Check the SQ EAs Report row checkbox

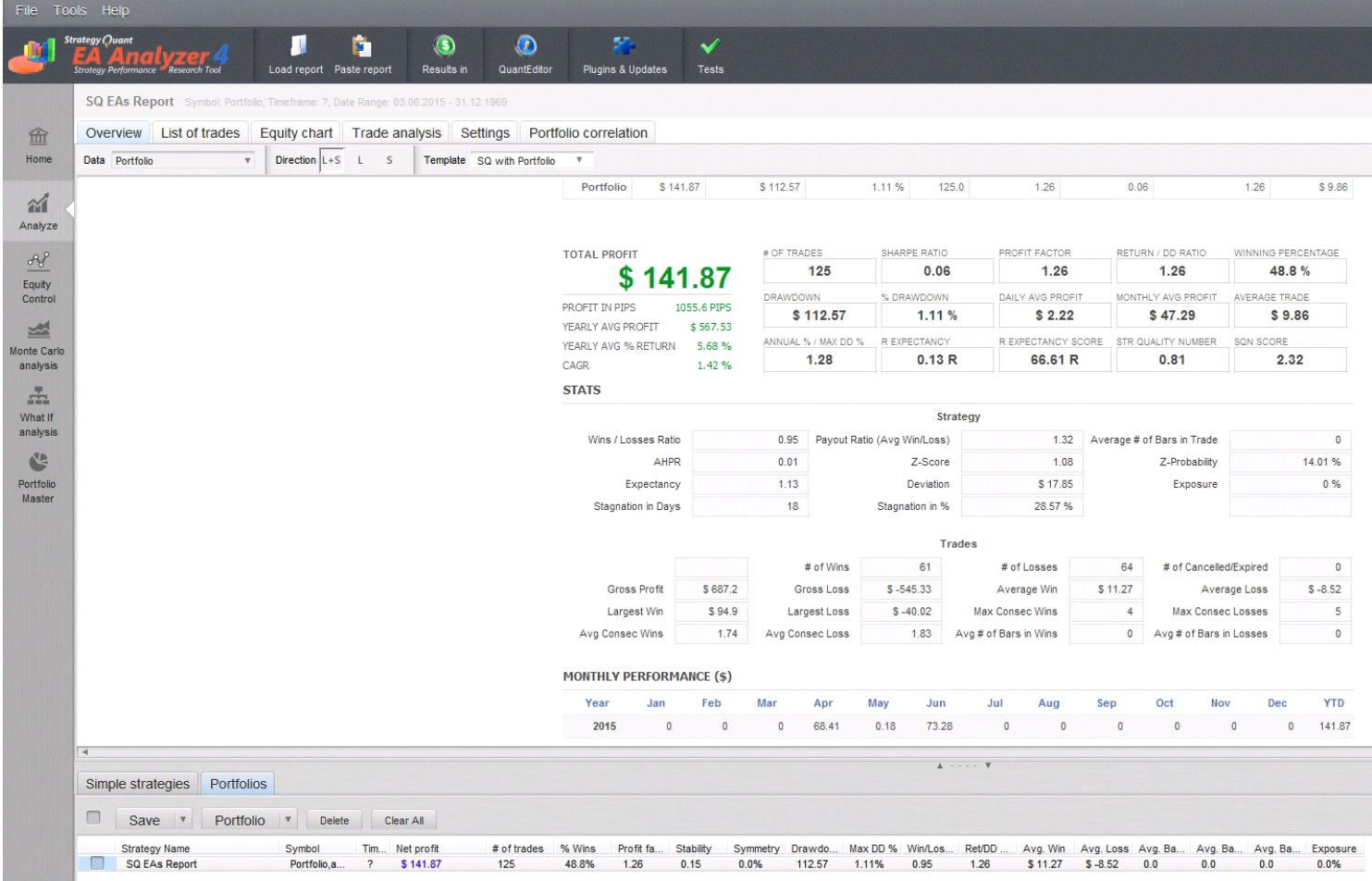pyautogui.click(x=97, y=863)
